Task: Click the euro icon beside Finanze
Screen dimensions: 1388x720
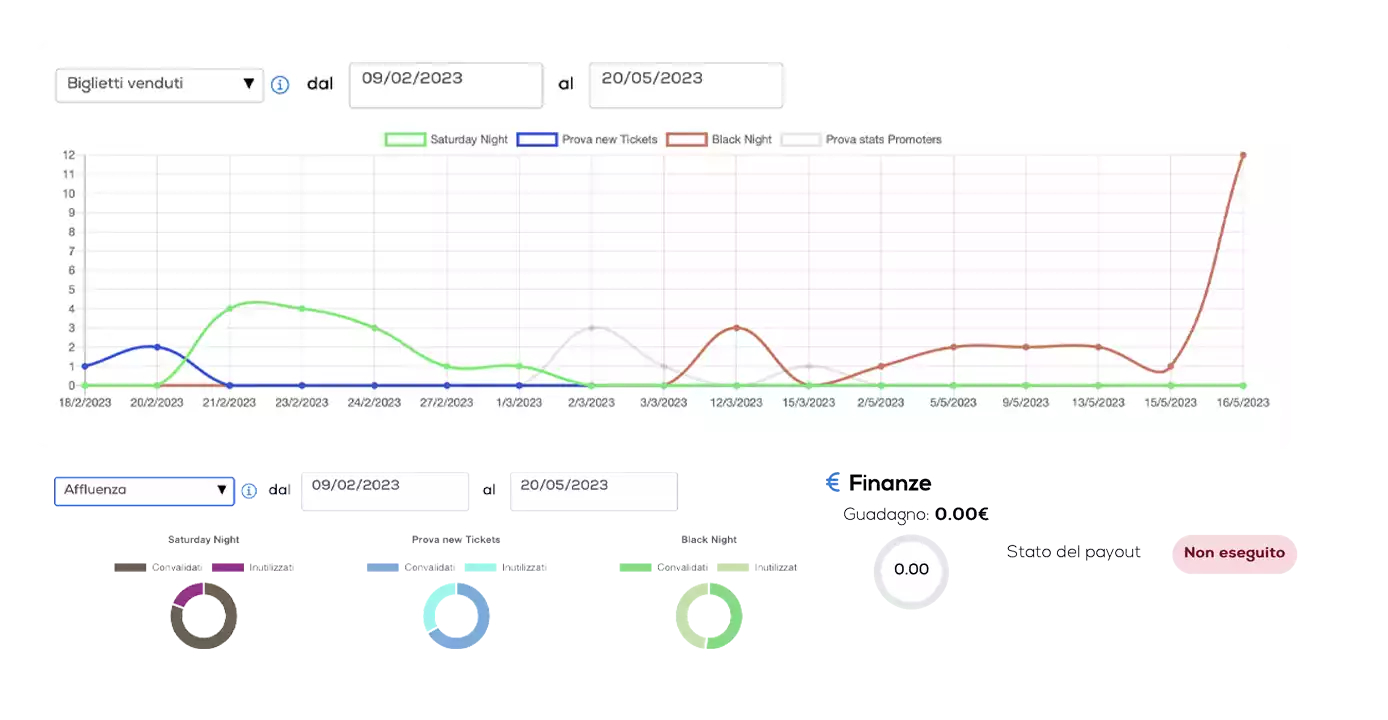Action: pyautogui.click(x=834, y=485)
